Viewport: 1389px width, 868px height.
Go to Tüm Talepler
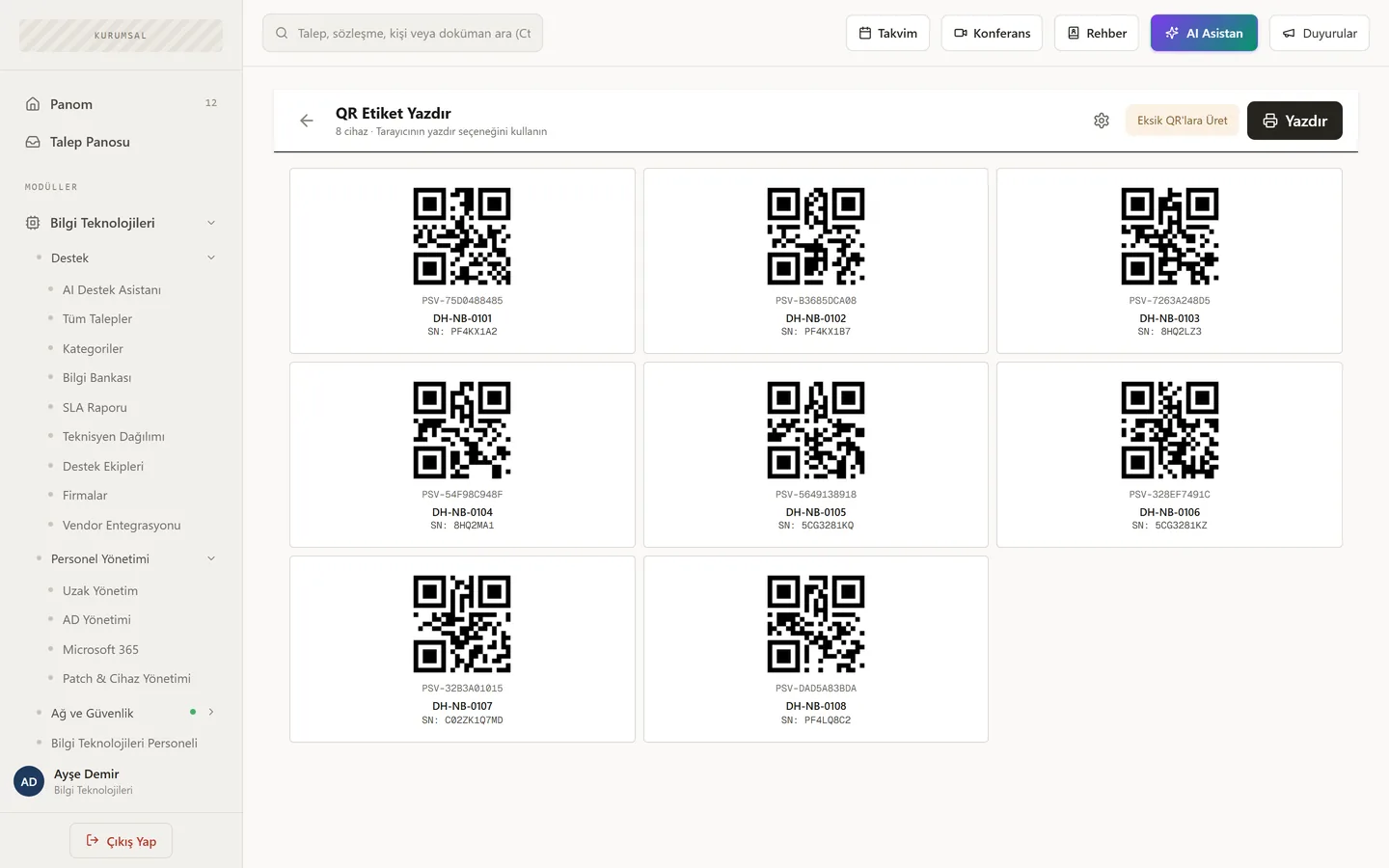97,319
